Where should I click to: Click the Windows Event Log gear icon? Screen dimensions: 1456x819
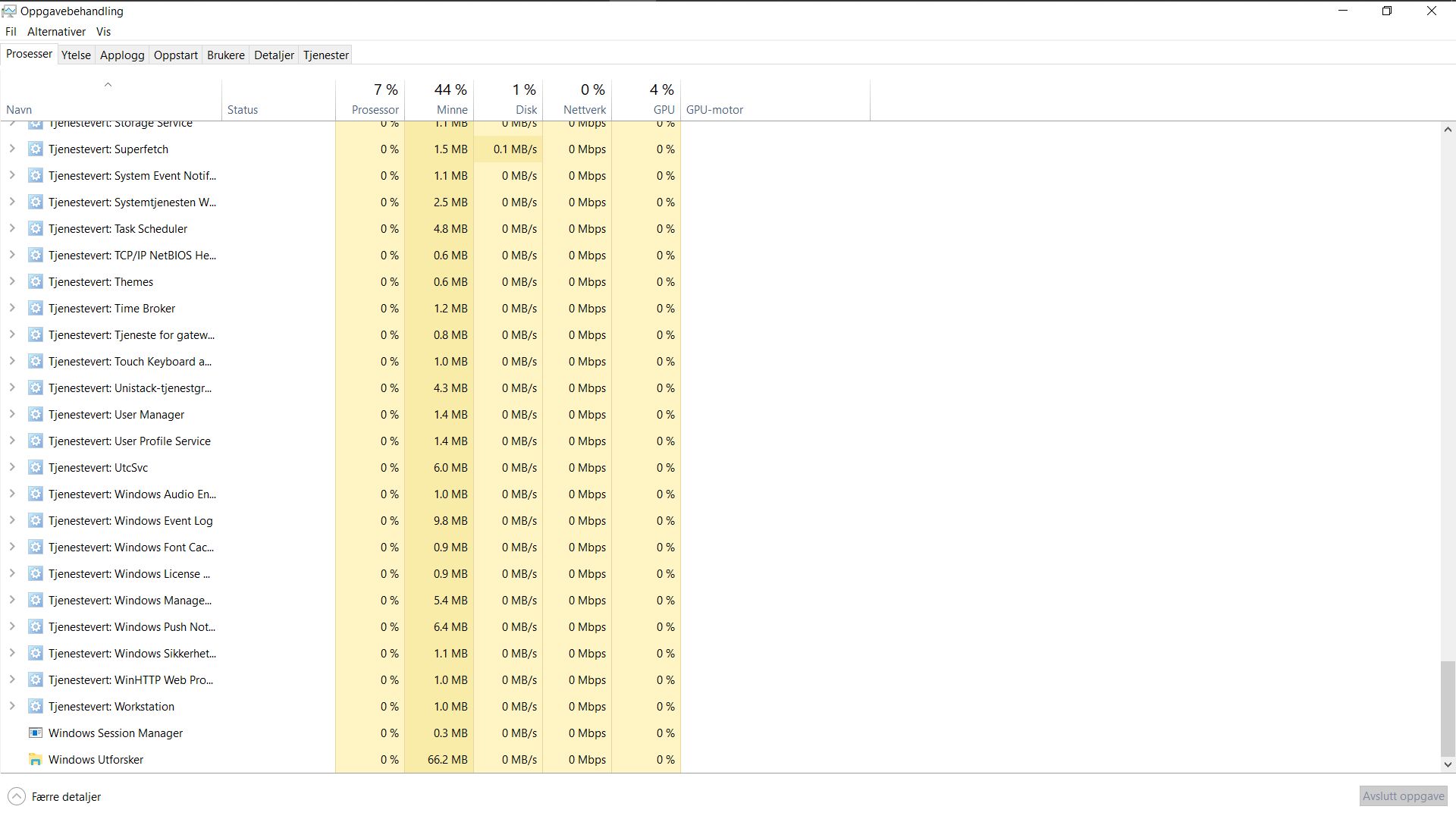[35, 521]
